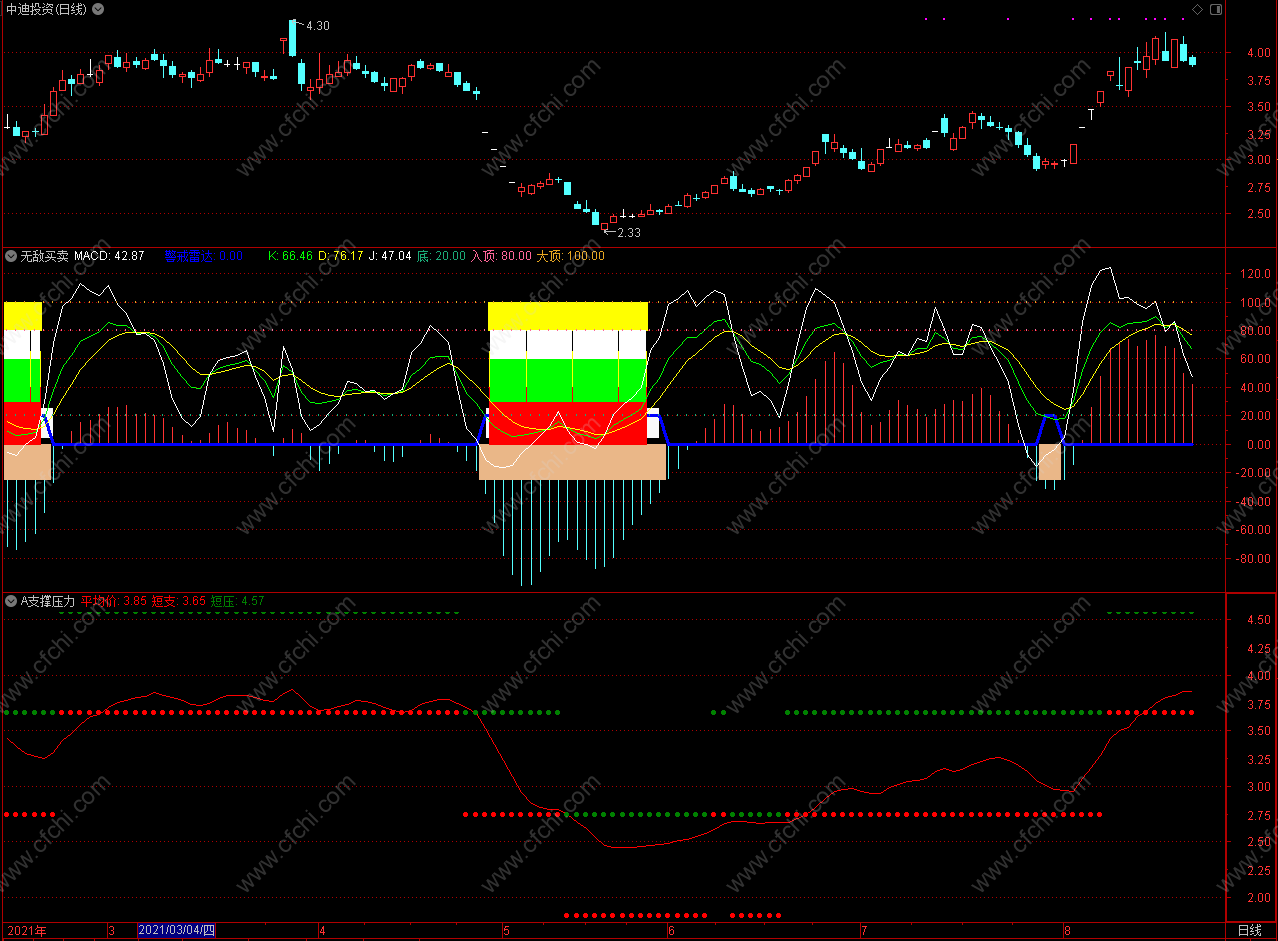Click month 7 on the time axis
1278x941 pixels.
click(864, 931)
